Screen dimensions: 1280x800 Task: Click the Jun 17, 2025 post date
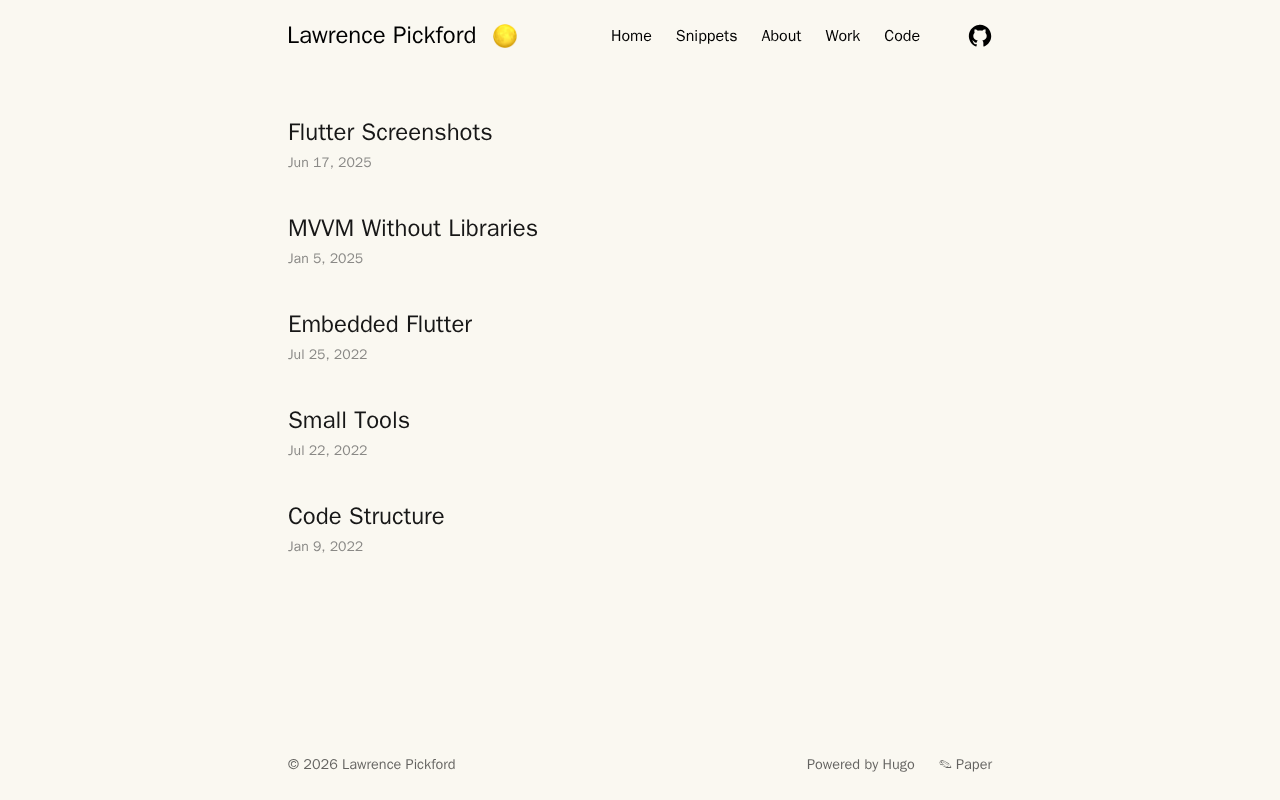click(330, 163)
